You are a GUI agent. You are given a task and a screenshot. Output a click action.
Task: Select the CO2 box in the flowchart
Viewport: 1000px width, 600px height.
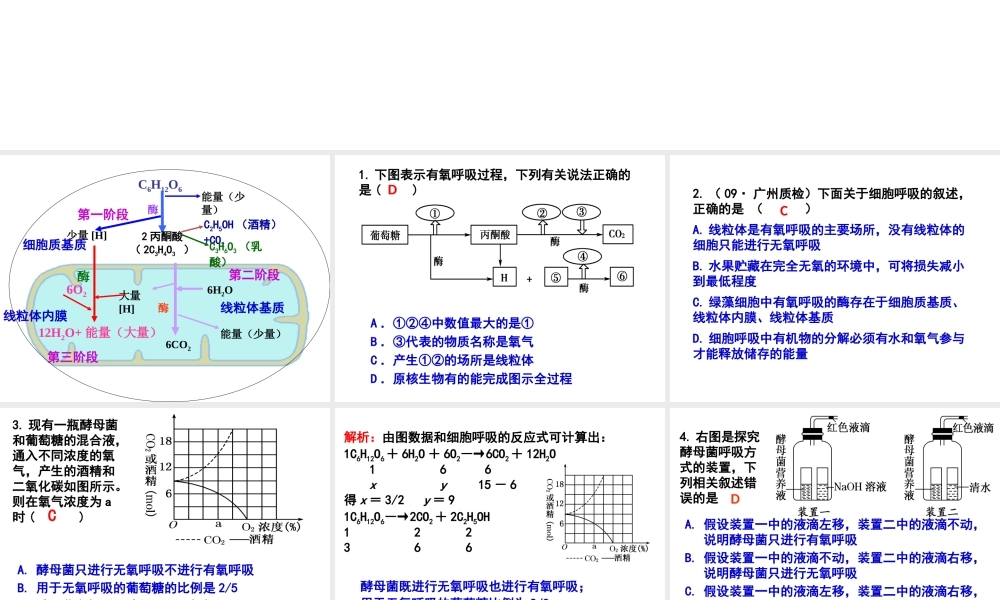(617, 233)
